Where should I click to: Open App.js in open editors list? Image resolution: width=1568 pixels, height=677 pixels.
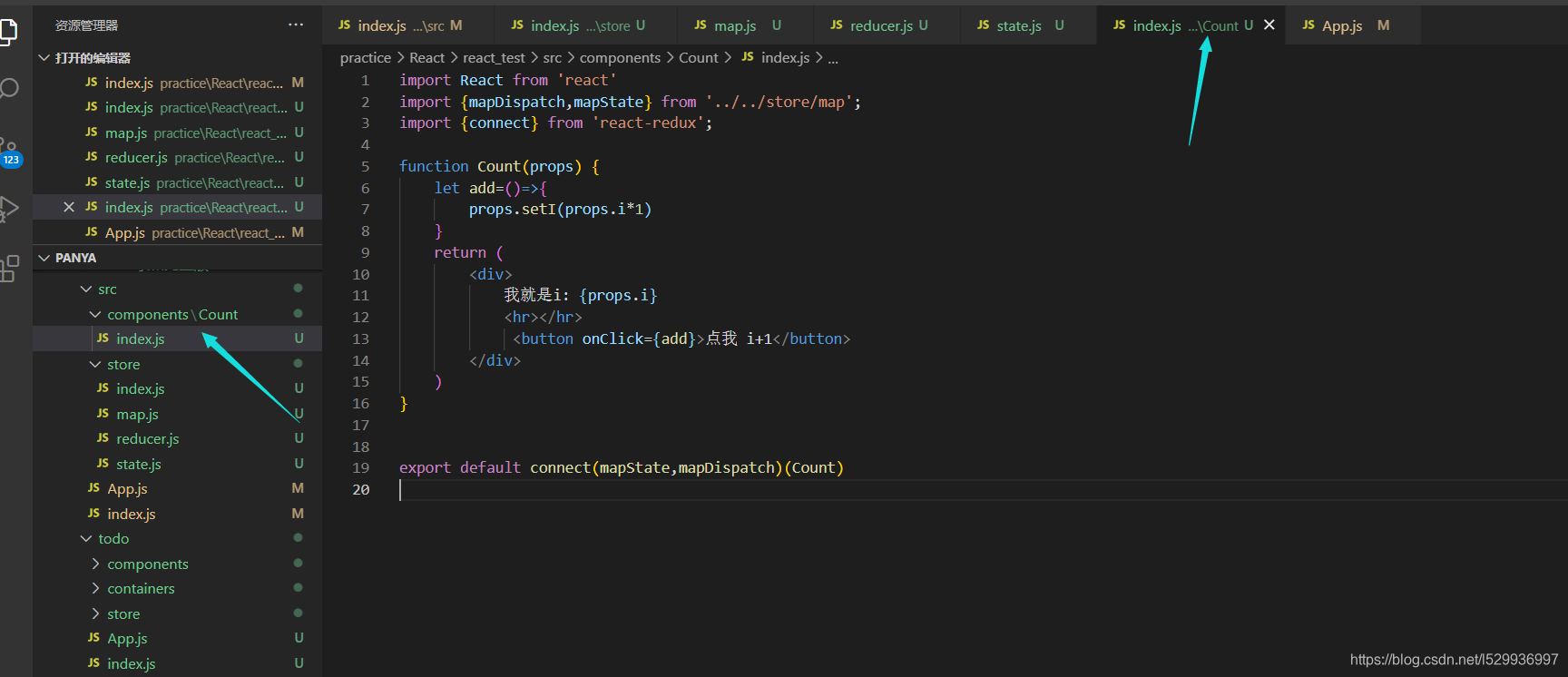pyautogui.click(x=177, y=232)
